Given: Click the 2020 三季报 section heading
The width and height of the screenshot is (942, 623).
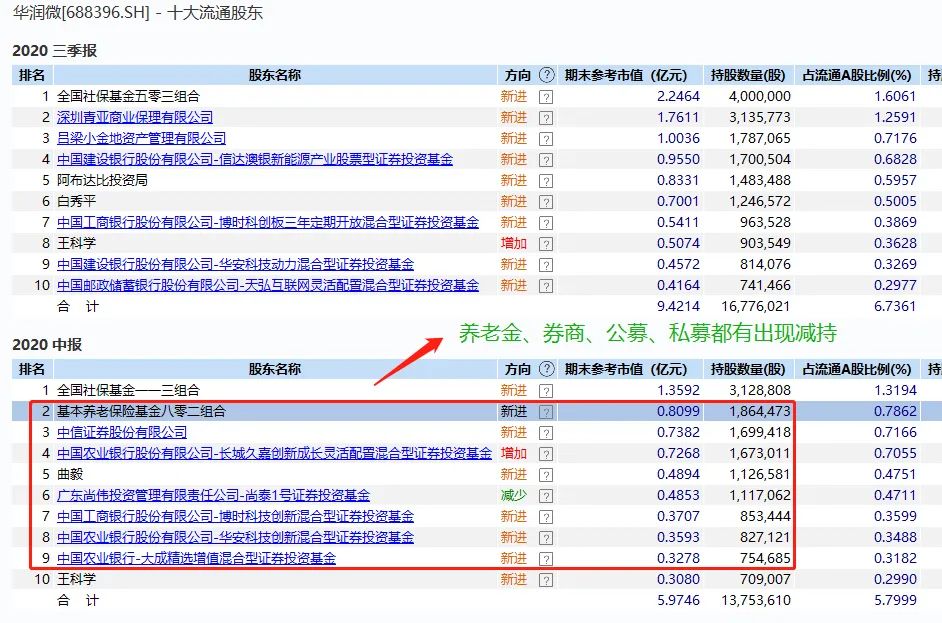Looking at the screenshot, I should click(x=55, y=51).
